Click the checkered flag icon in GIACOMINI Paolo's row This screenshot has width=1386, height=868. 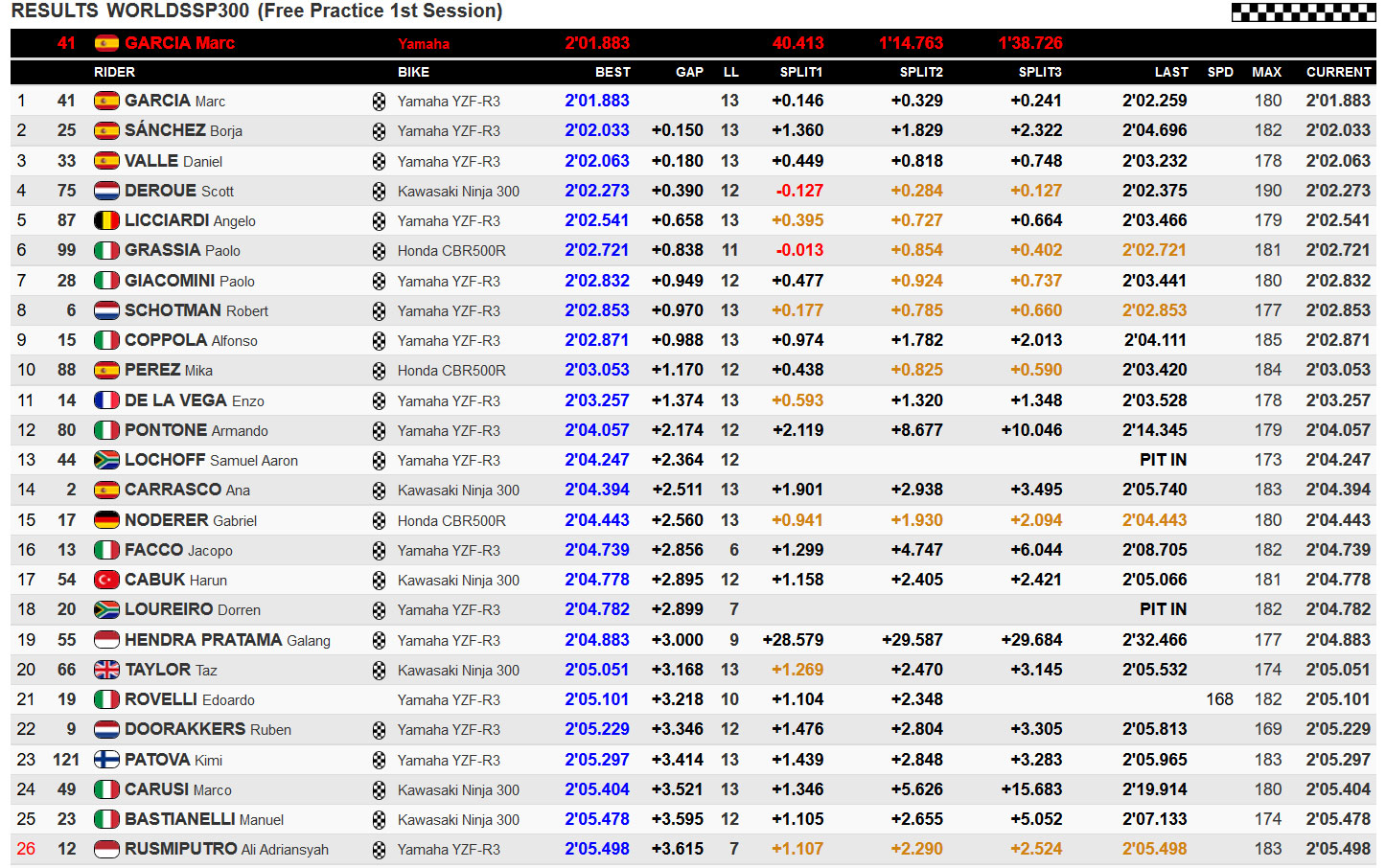(x=379, y=281)
